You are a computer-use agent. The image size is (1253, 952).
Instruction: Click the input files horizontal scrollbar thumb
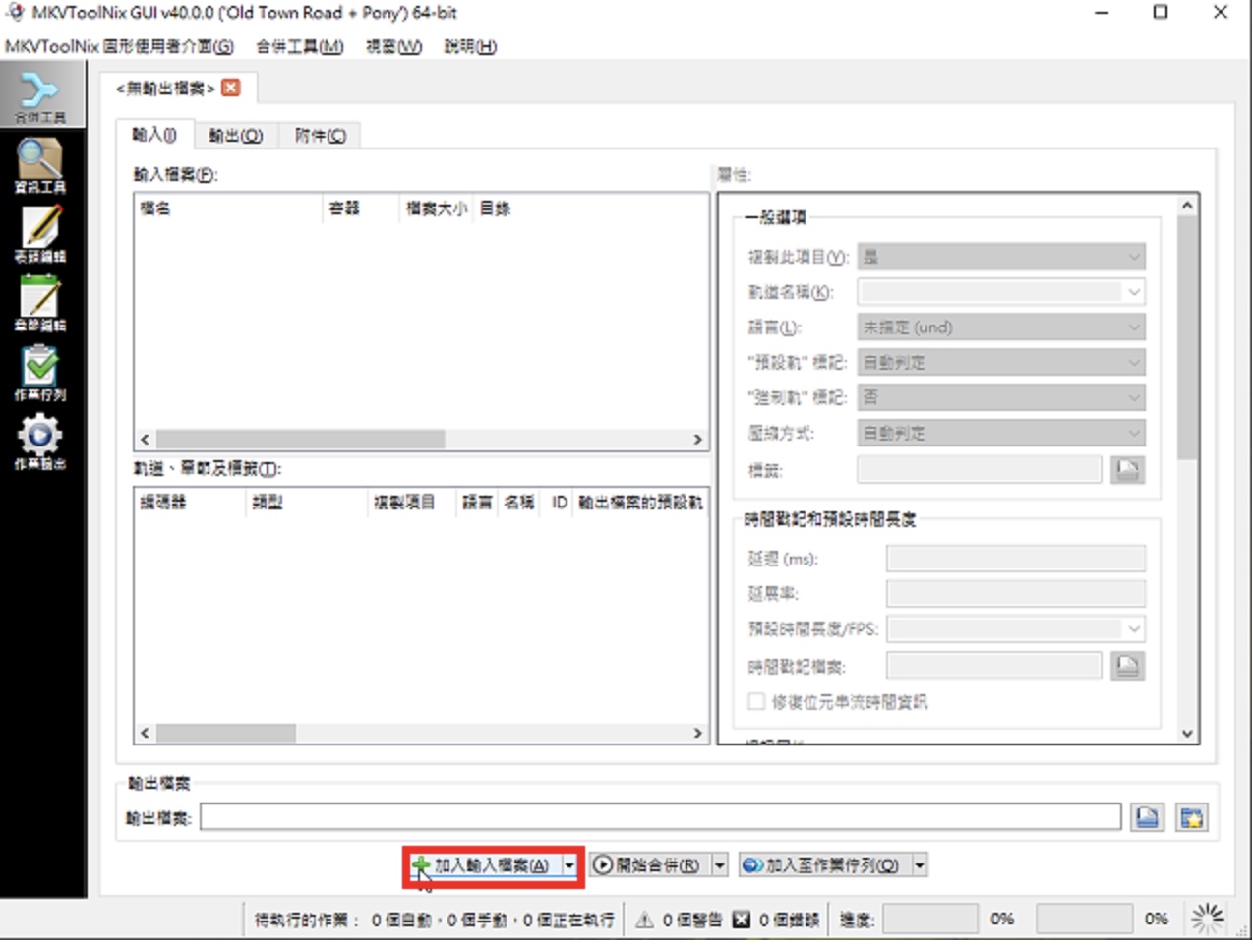click(300, 439)
